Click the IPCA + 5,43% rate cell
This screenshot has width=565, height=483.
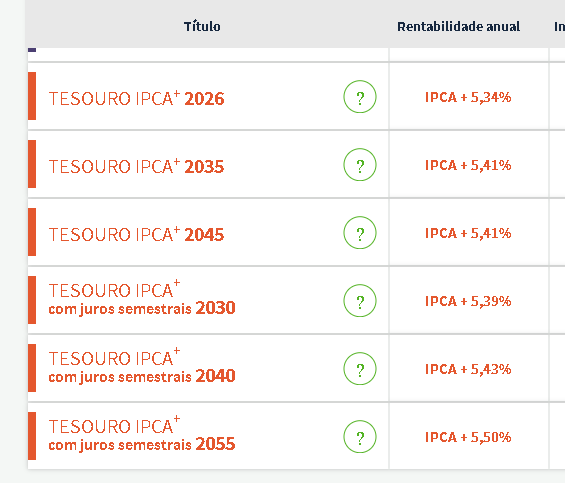tap(468, 369)
